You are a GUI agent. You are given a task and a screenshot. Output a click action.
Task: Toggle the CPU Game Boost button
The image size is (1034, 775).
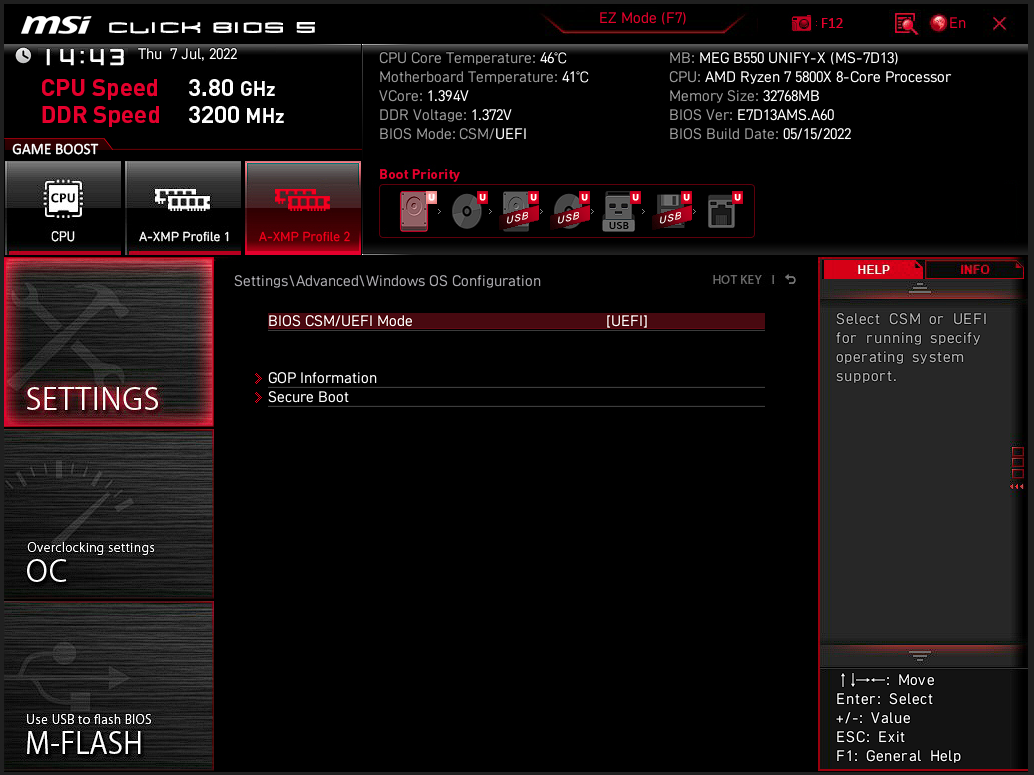(63, 207)
